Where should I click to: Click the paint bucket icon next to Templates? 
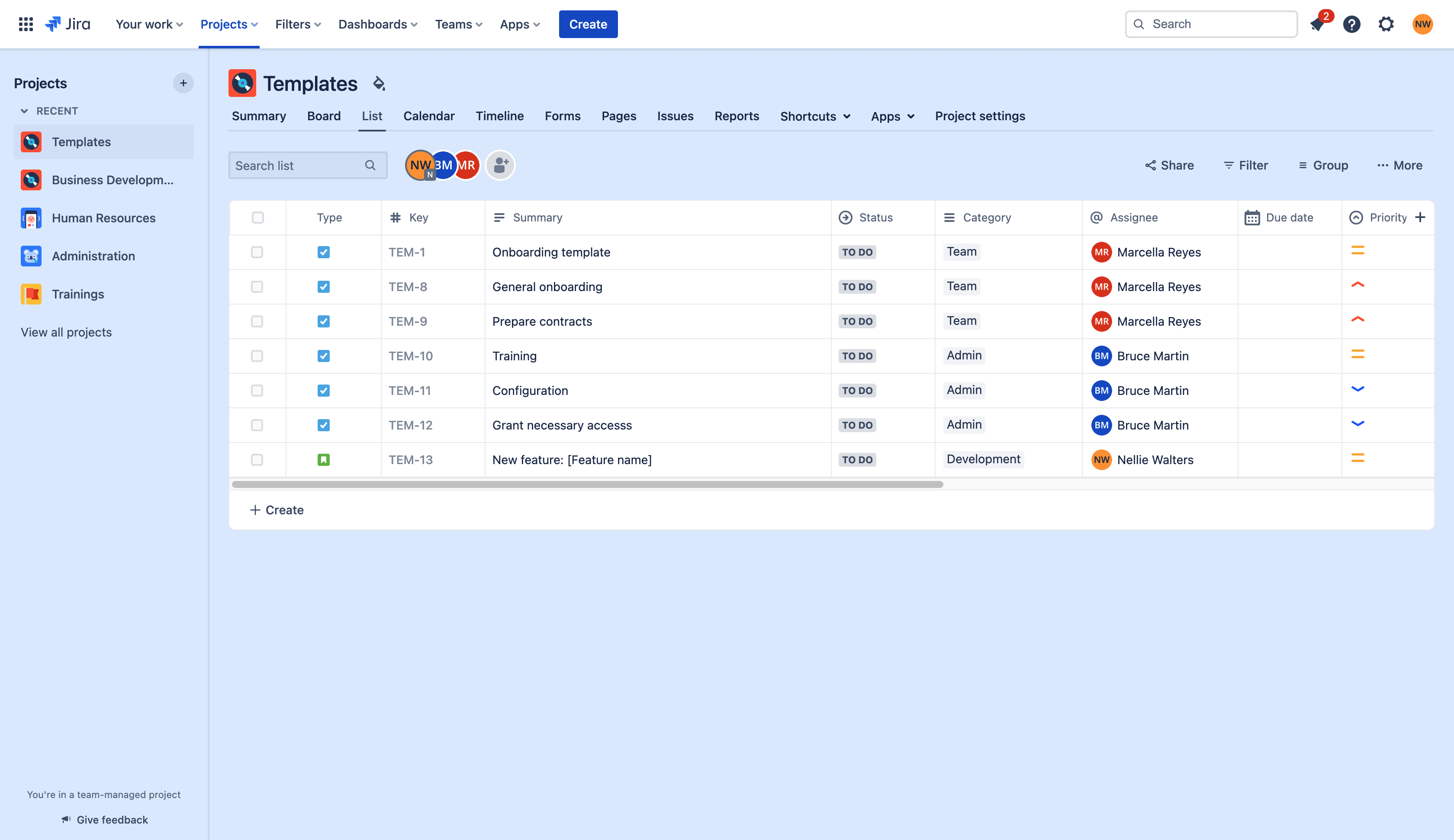[x=379, y=83]
